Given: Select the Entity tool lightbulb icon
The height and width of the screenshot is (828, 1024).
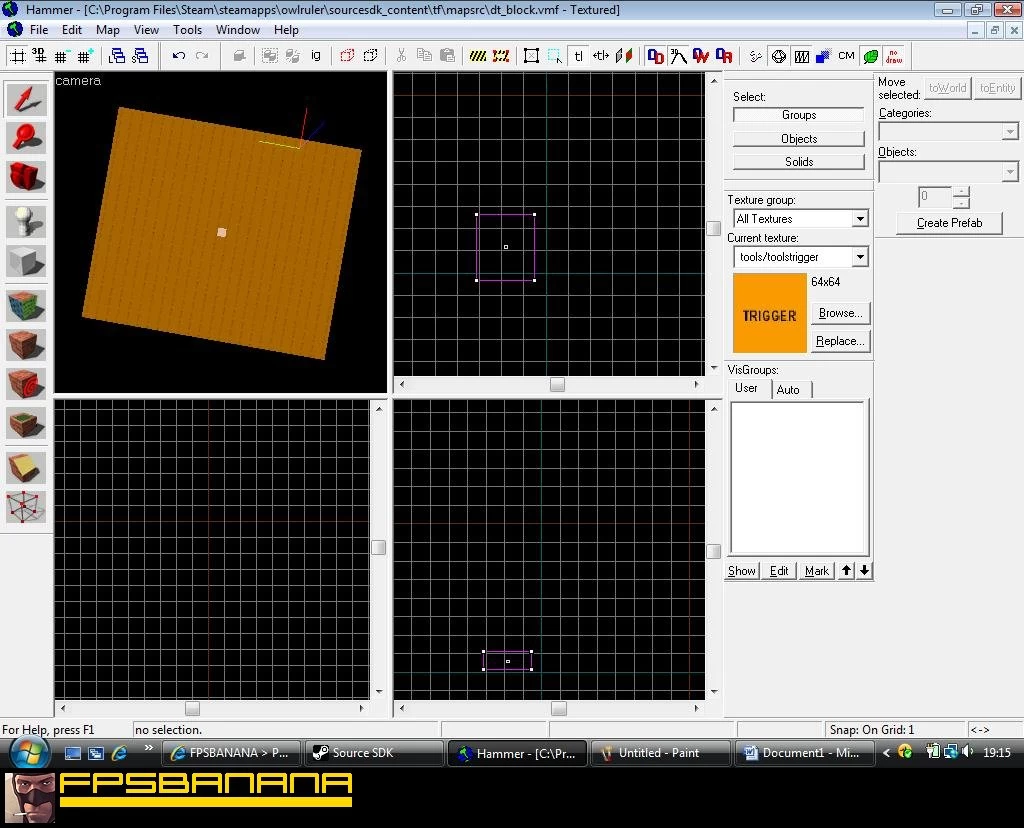Looking at the screenshot, I should [x=26, y=221].
